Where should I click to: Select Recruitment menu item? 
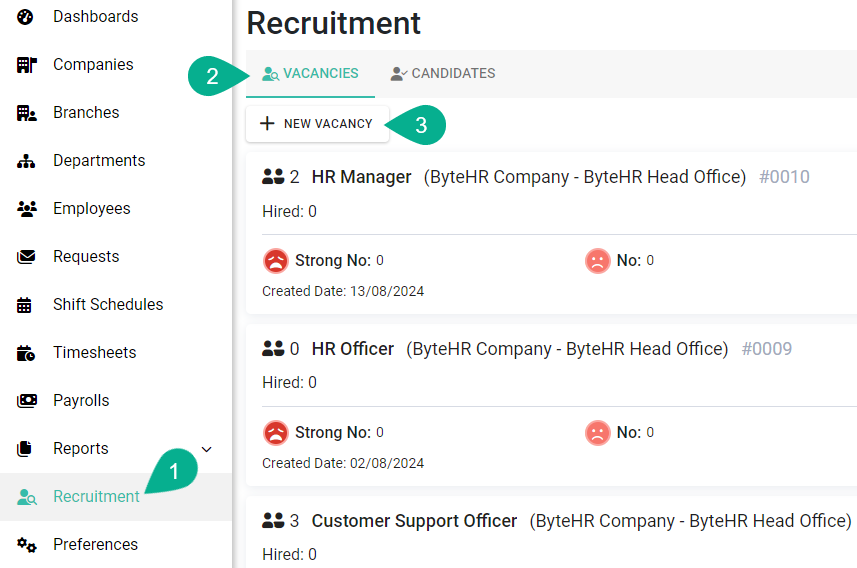116,497
